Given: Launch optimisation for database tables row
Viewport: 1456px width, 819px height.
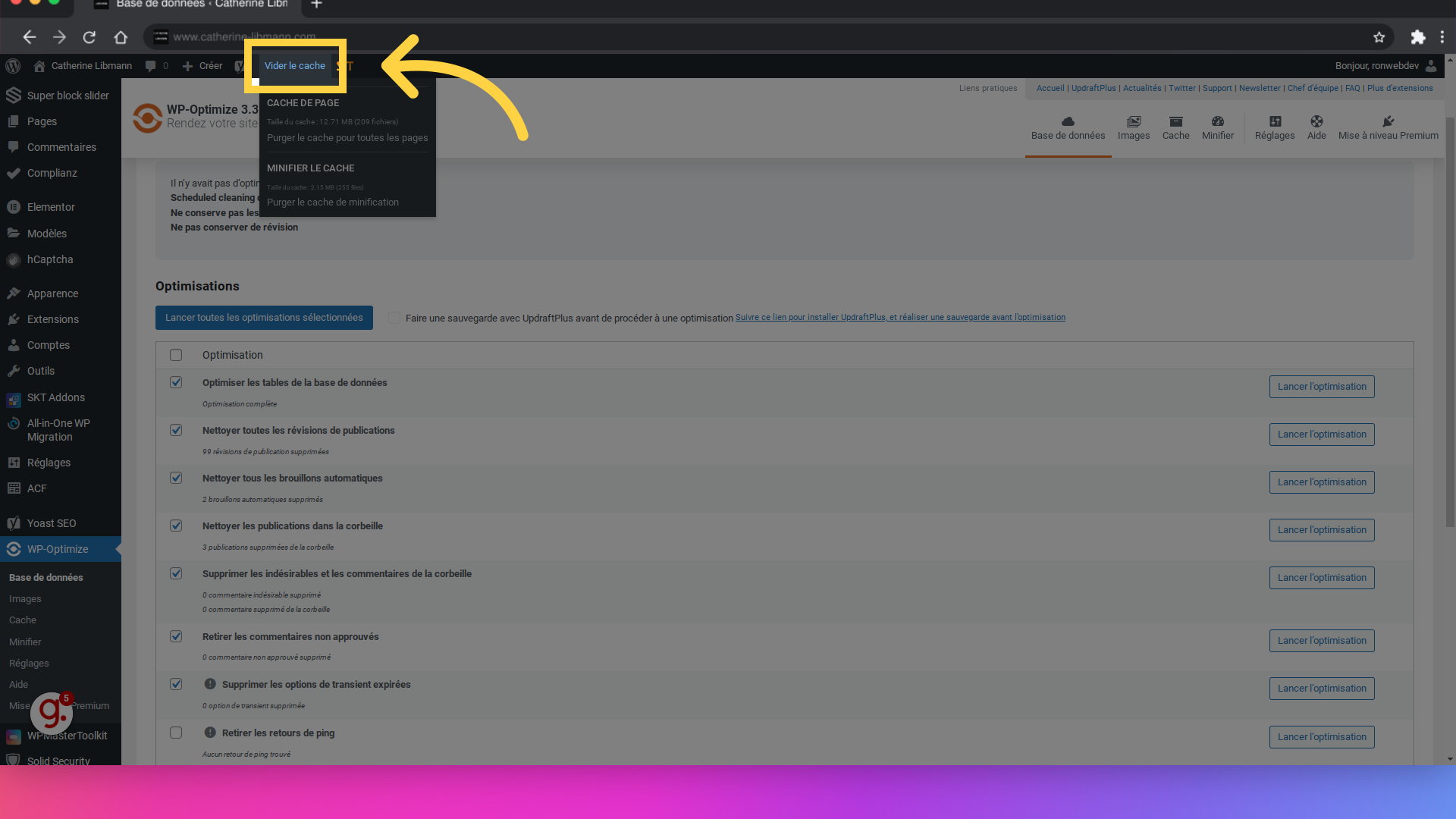Looking at the screenshot, I should [1322, 387].
